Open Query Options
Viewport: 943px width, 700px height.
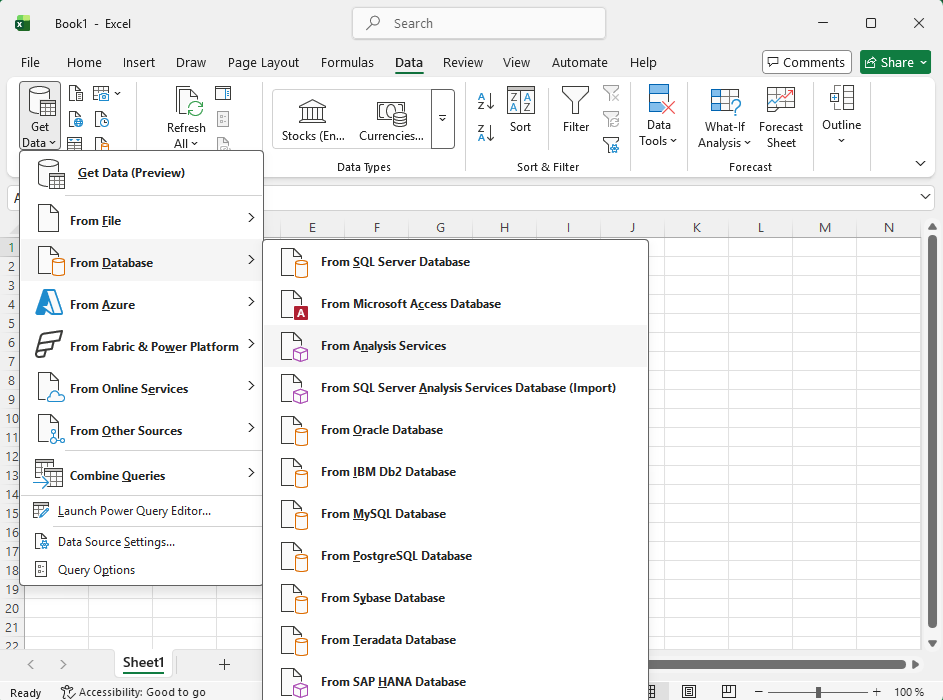pyautogui.click(x=142, y=570)
